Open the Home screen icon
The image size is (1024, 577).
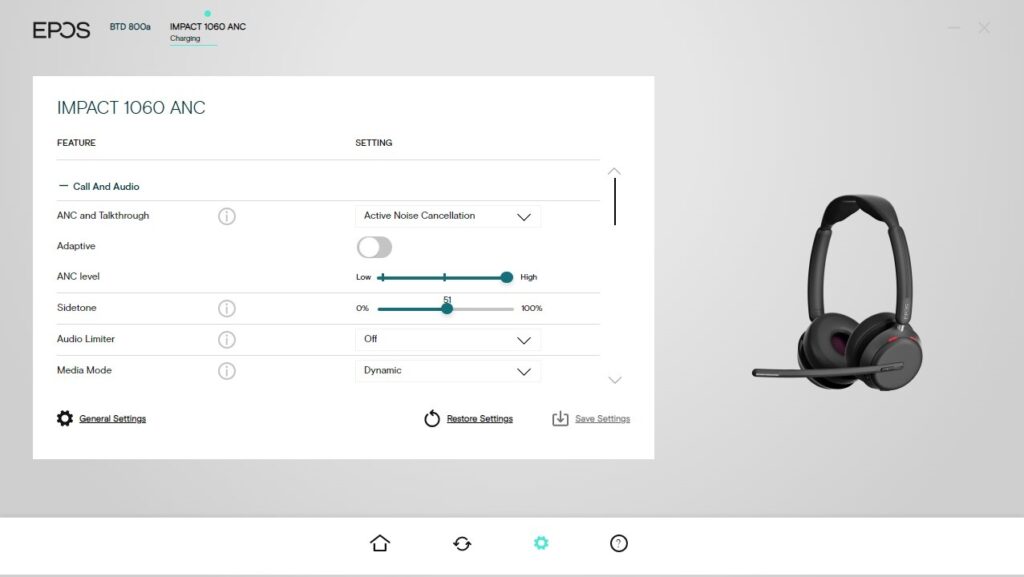[x=380, y=542]
